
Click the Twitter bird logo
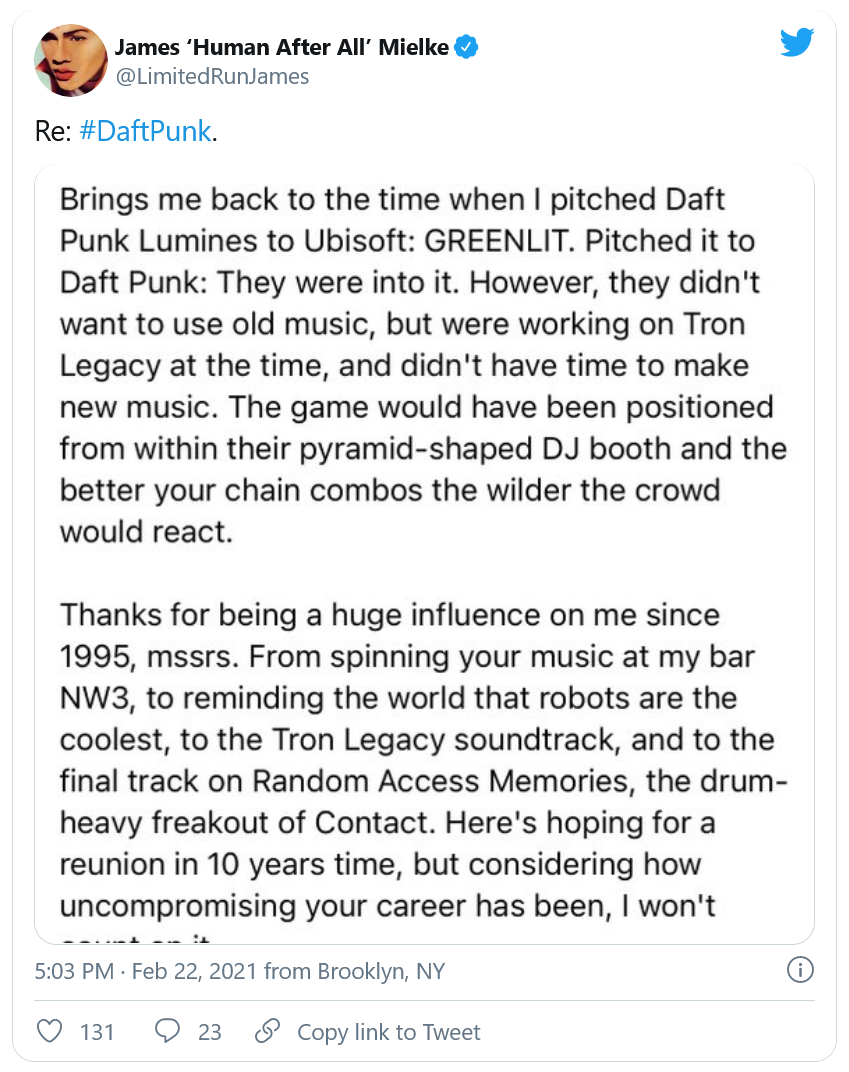pos(797,42)
